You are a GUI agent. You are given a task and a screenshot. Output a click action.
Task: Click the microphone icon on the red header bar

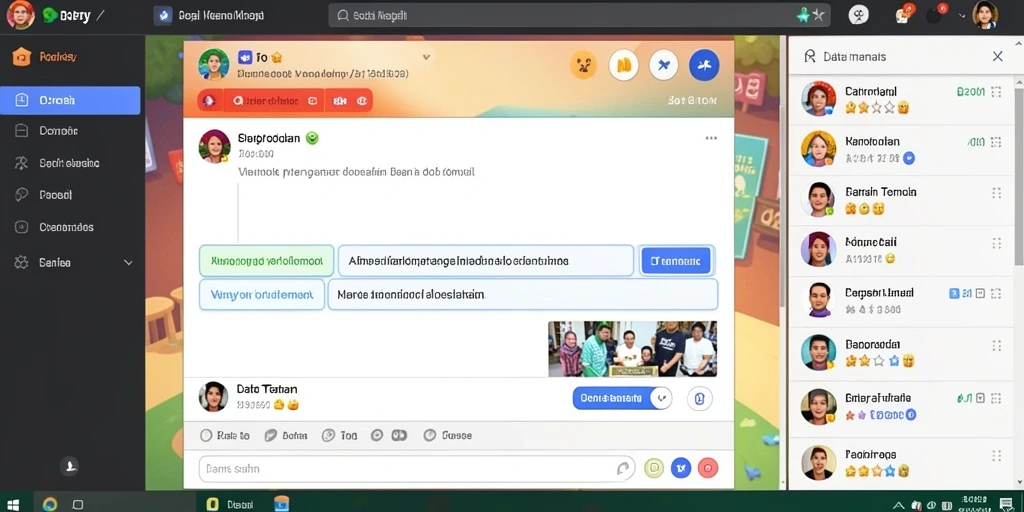[x=209, y=101]
